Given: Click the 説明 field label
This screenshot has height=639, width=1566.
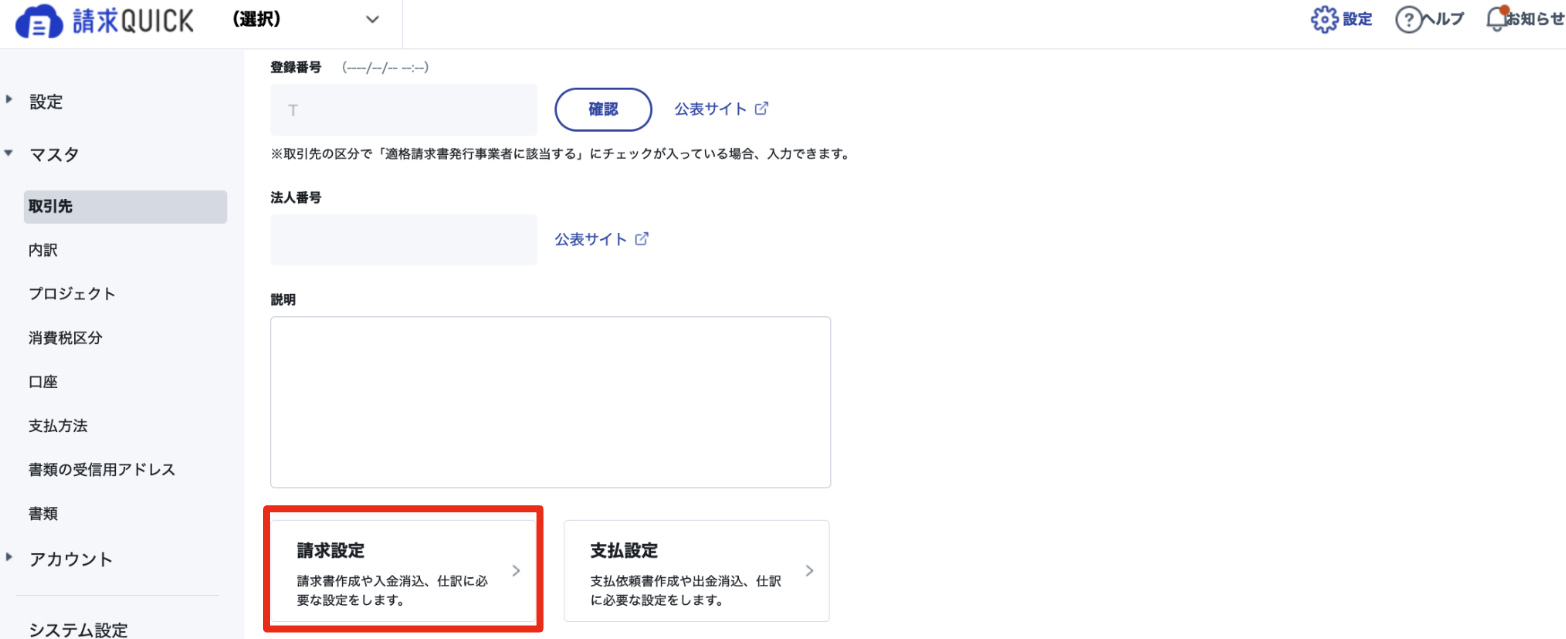Looking at the screenshot, I should [x=283, y=299].
